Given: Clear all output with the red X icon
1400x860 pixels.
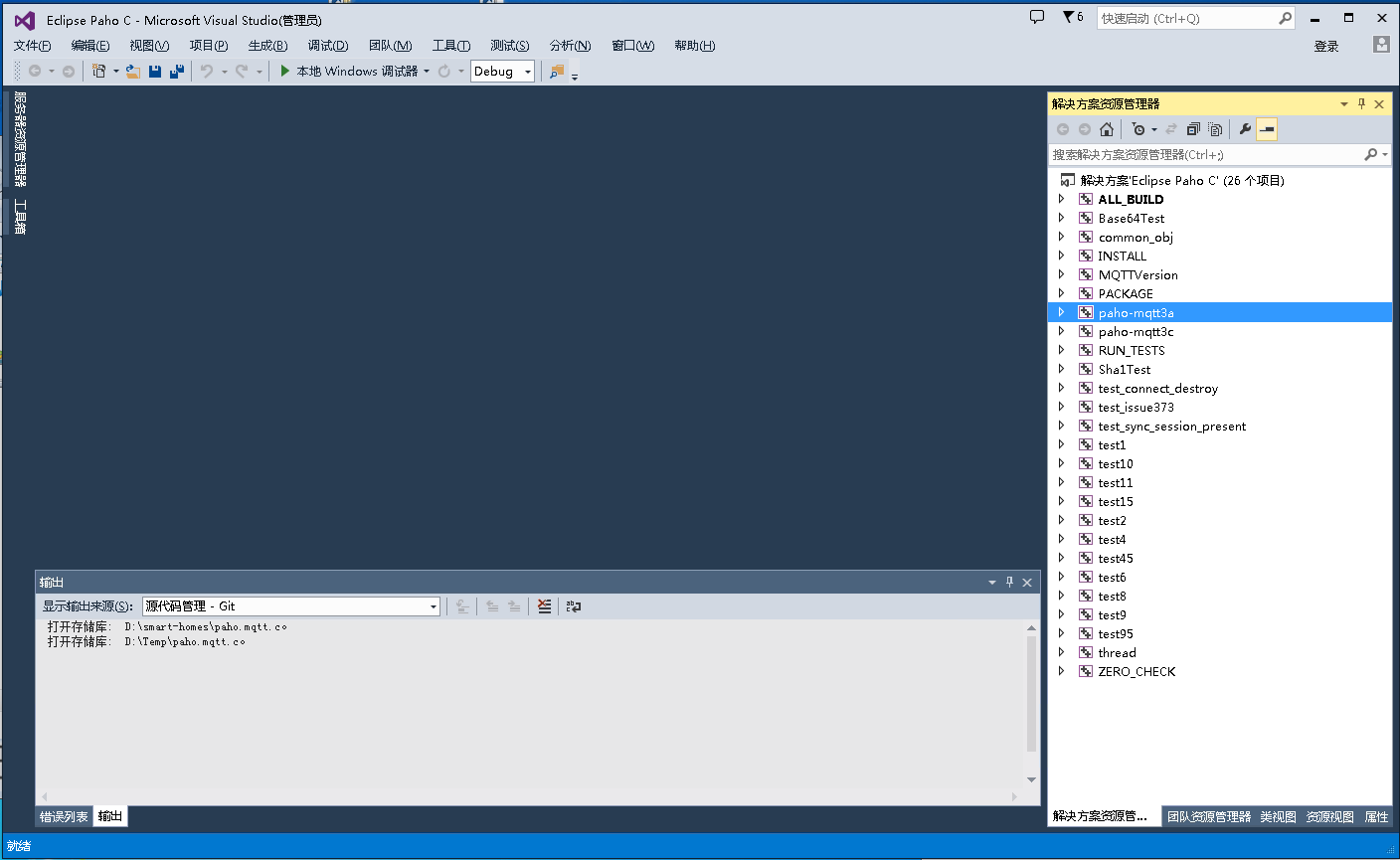Looking at the screenshot, I should (x=544, y=605).
